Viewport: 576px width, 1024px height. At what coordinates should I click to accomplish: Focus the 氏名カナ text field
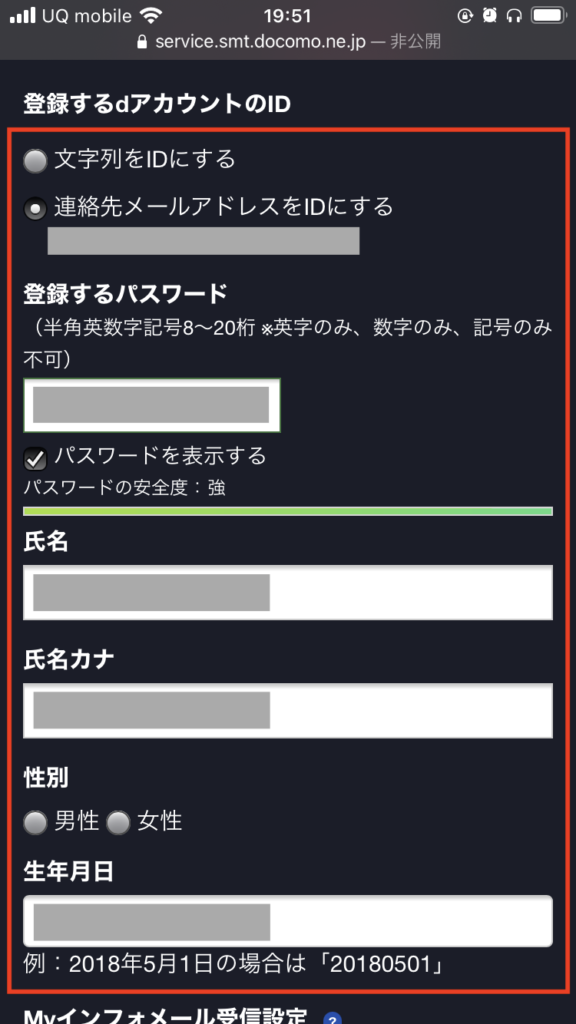point(288,711)
